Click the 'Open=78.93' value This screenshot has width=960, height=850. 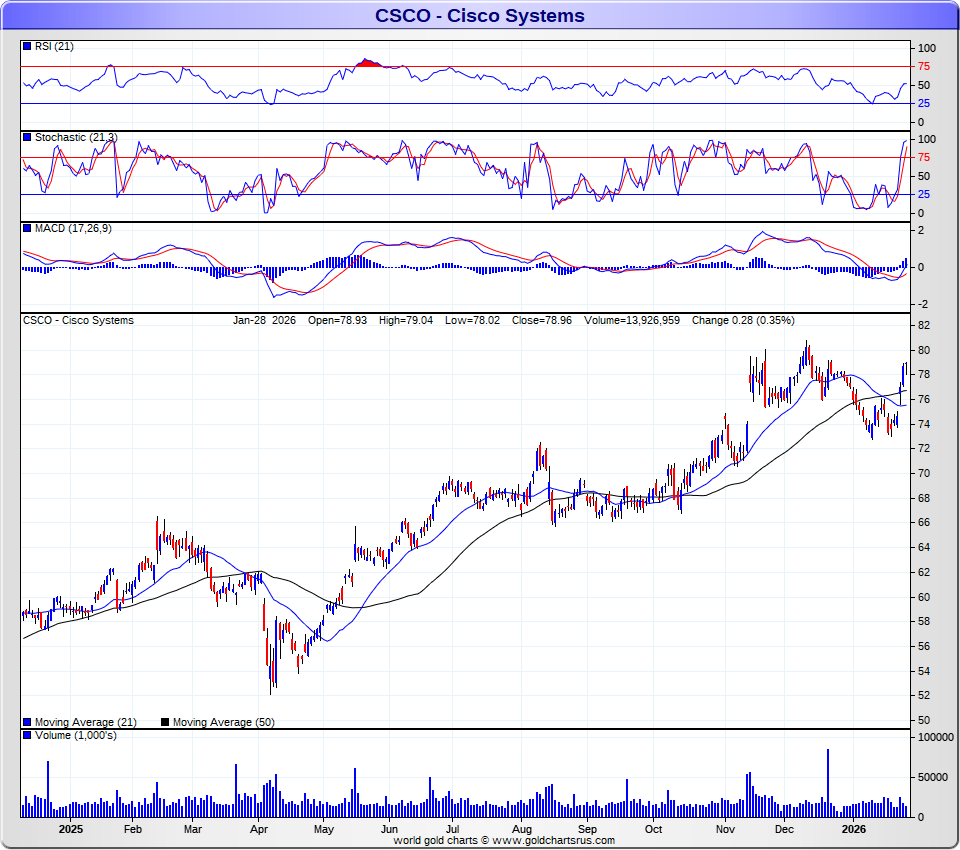337,320
